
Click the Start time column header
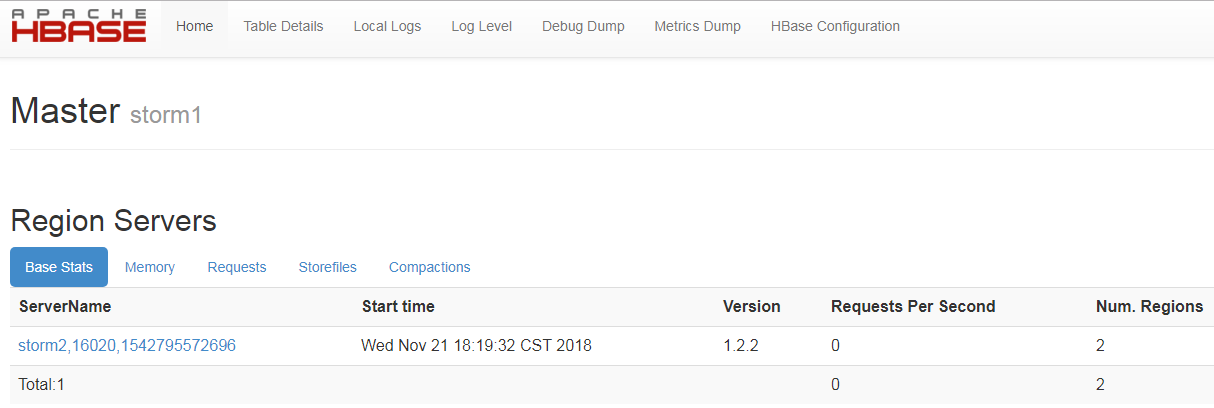click(x=398, y=307)
